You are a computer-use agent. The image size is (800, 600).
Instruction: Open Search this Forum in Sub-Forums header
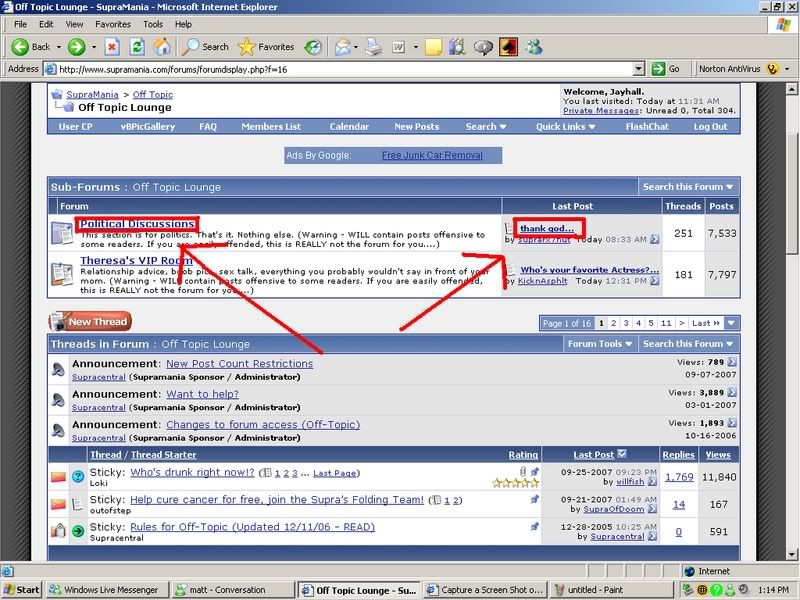688,187
